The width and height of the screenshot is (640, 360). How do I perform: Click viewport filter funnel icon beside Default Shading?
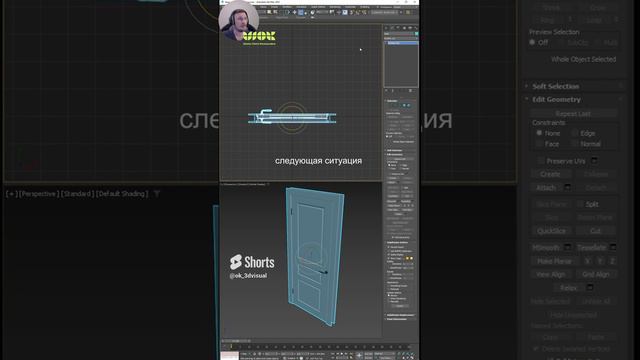[157, 194]
